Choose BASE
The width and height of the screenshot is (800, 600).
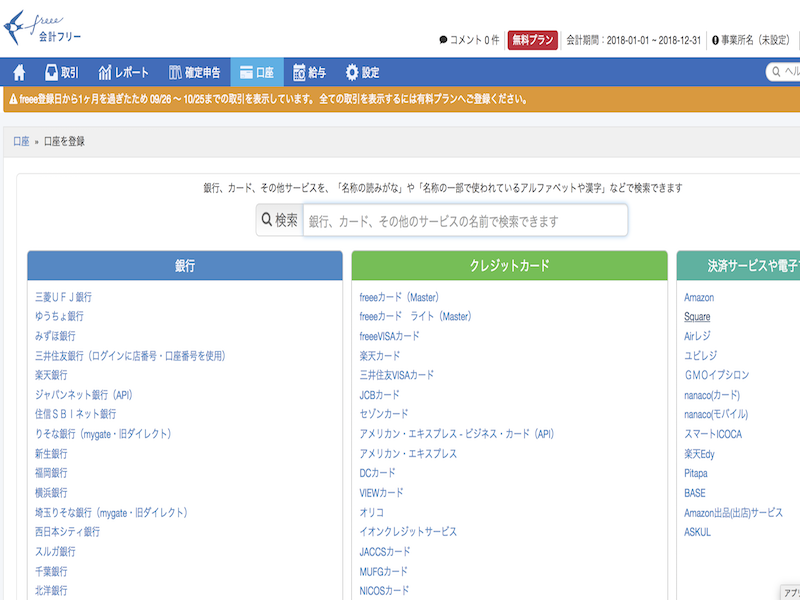pos(695,493)
